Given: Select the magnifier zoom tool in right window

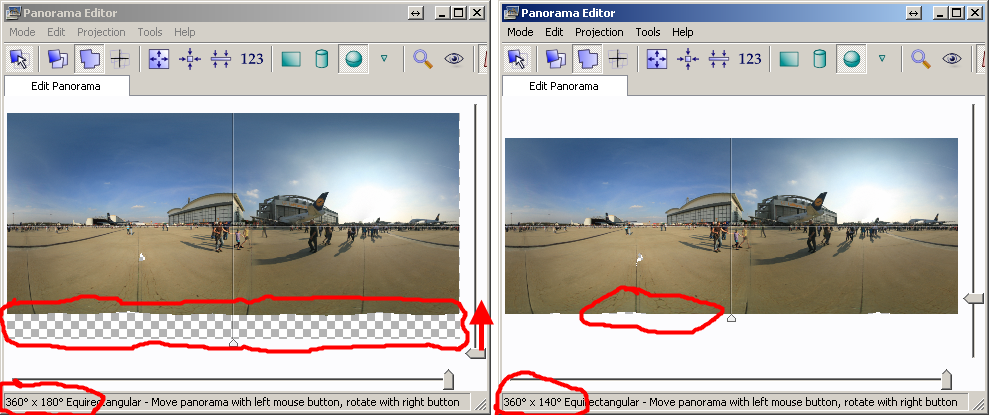Looking at the screenshot, I should click(x=919, y=59).
